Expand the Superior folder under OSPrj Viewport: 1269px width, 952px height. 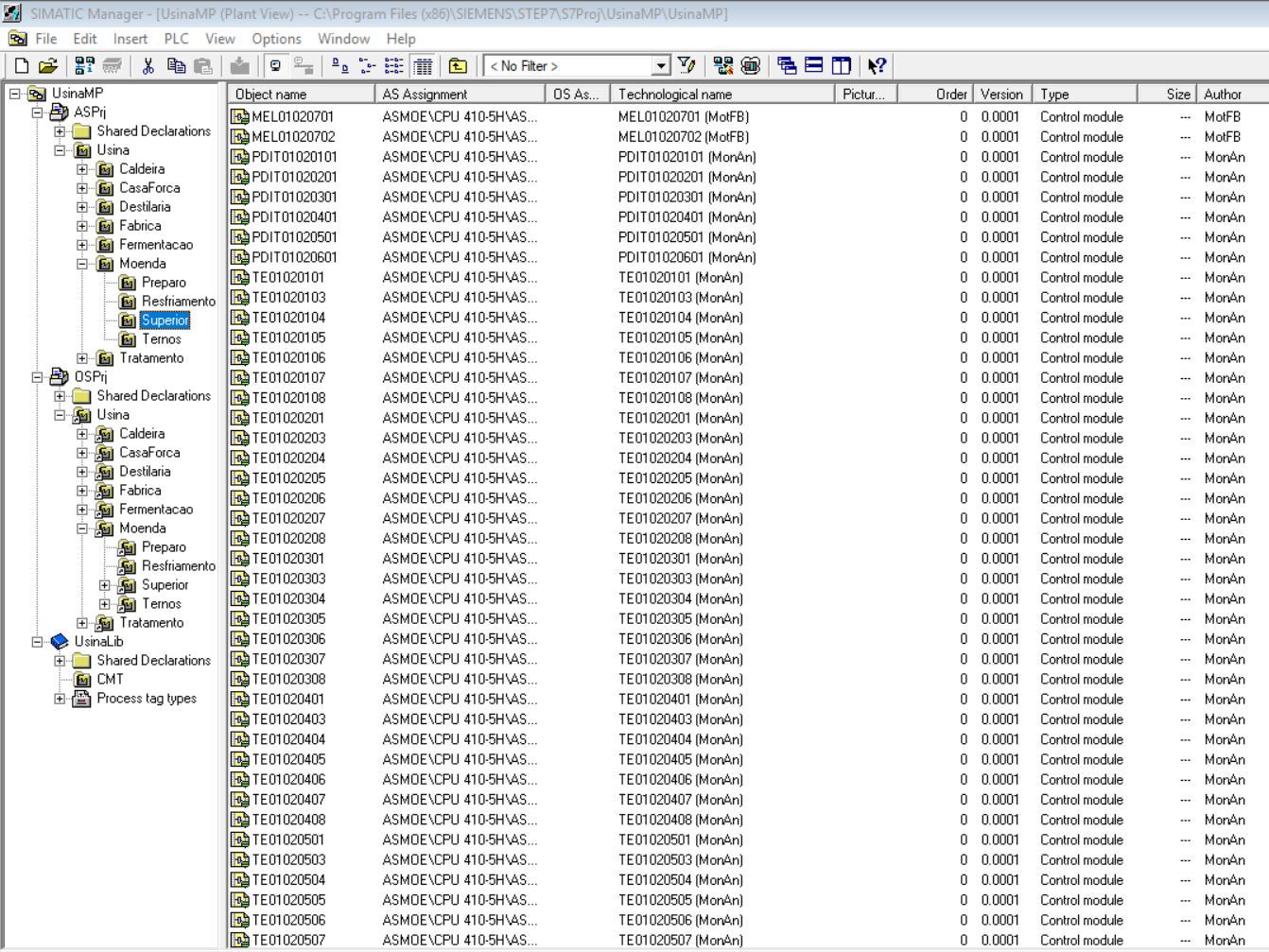click(x=105, y=585)
